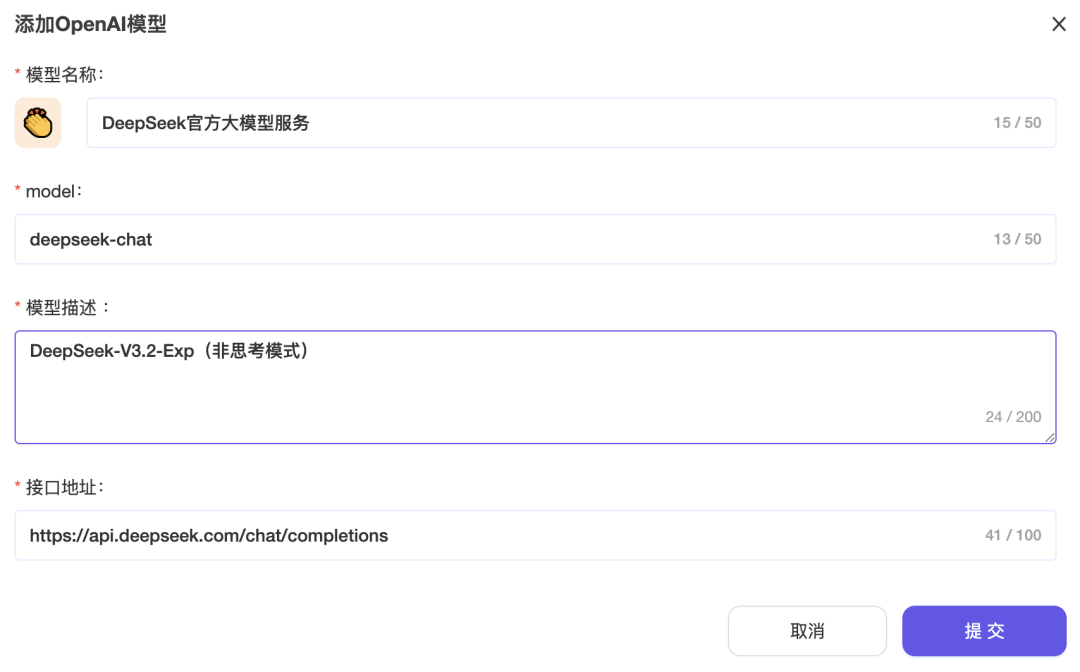1080x672 pixels.
Task: Click the model field label
Action: pos(53,190)
